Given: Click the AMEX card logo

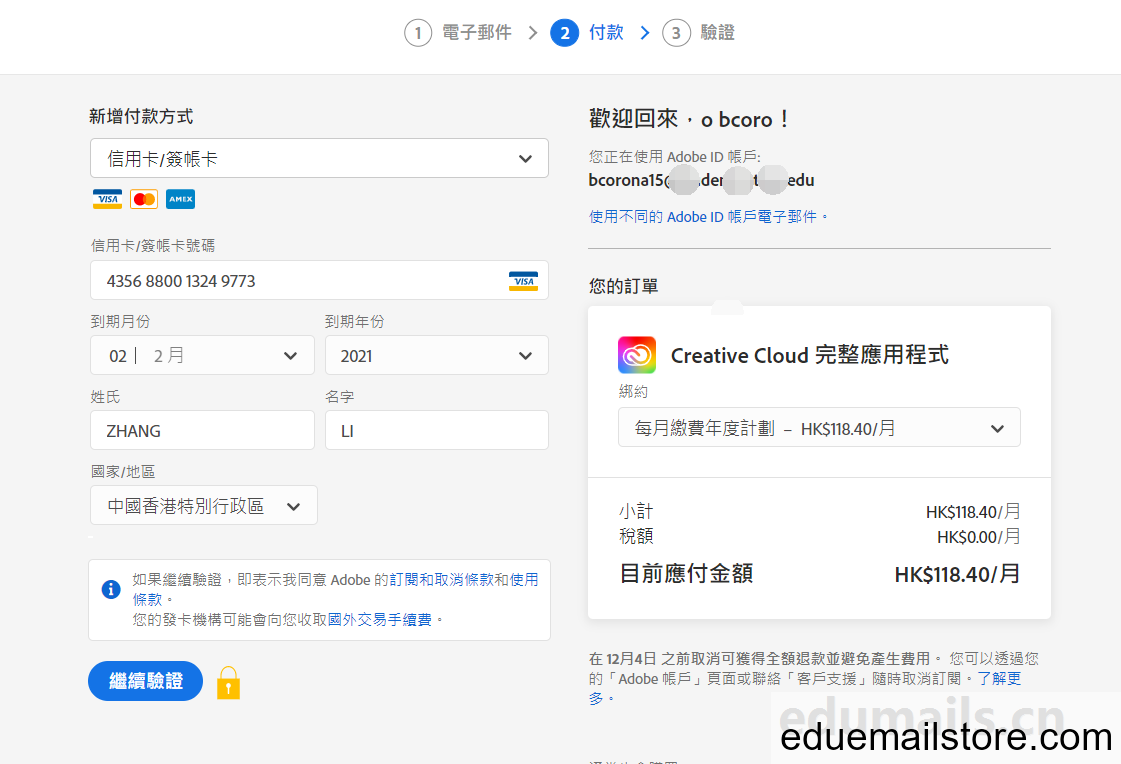Looking at the screenshot, I should click(180, 199).
